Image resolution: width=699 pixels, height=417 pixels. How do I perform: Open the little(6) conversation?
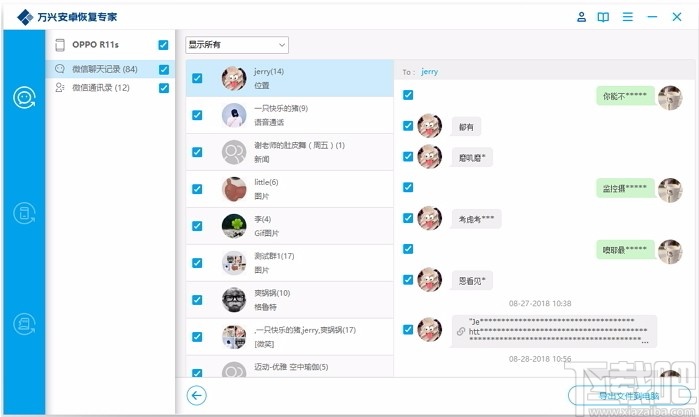tap(290, 189)
